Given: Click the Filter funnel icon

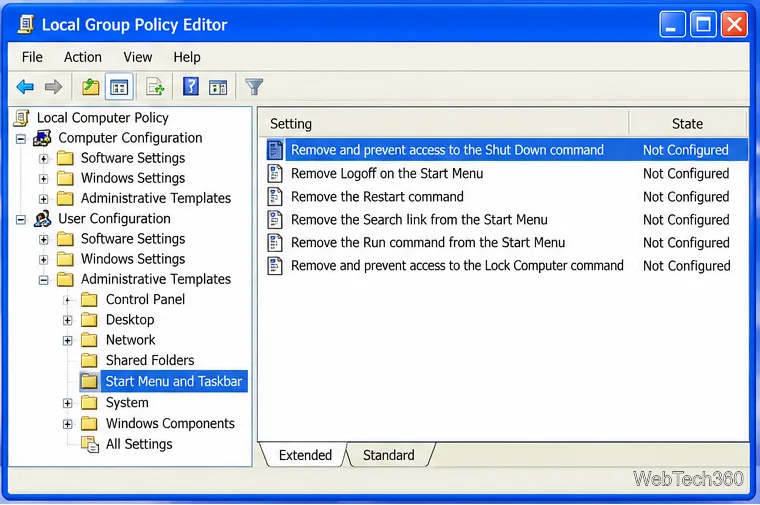Looking at the screenshot, I should point(254,87).
